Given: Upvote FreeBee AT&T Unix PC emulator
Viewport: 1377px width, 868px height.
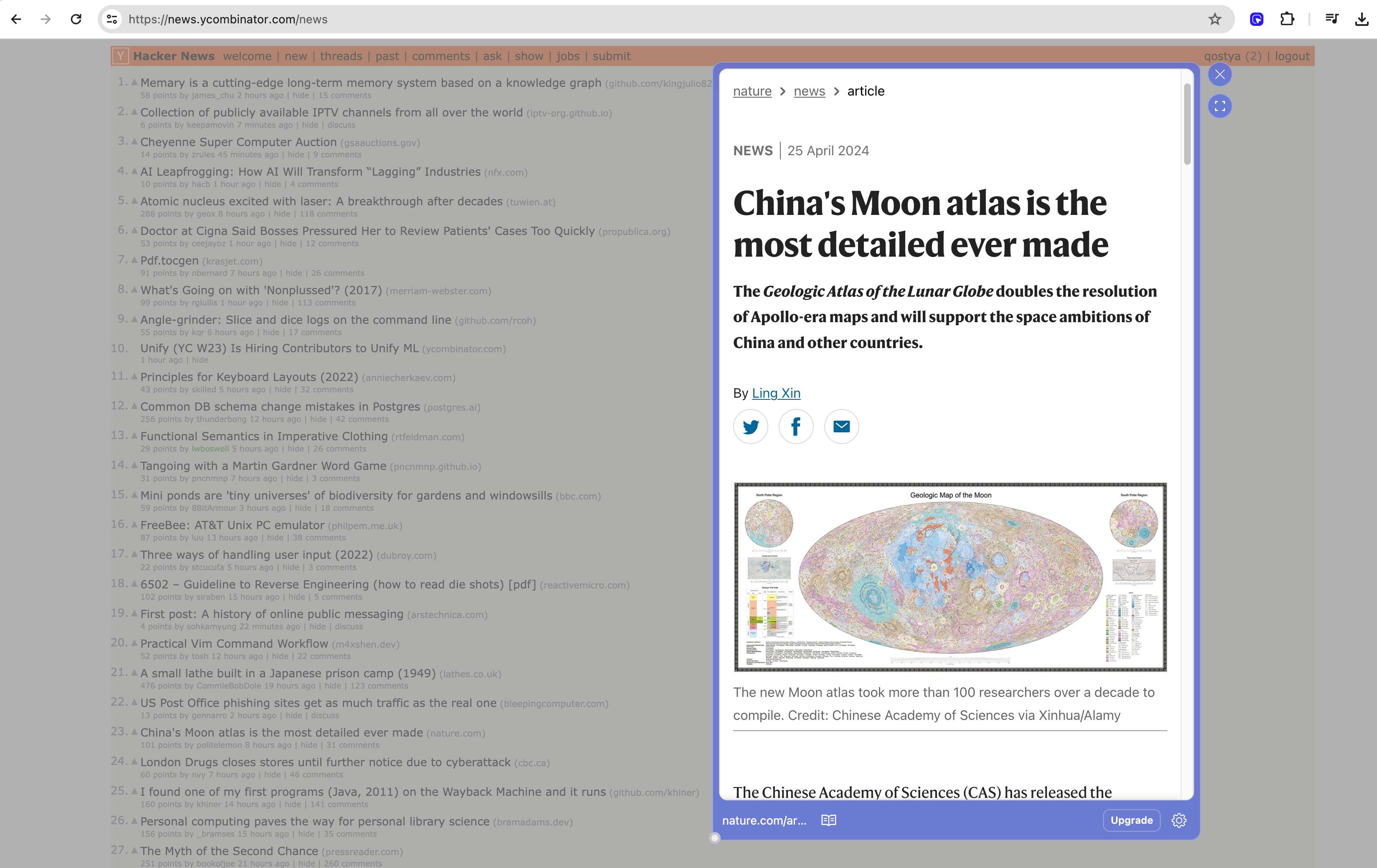Looking at the screenshot, I should 134,524.
